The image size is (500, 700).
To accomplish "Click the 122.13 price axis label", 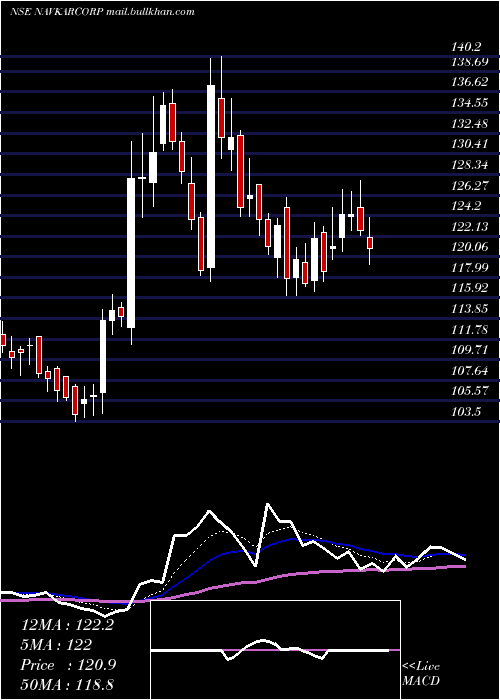I will [x=470, y=226].
